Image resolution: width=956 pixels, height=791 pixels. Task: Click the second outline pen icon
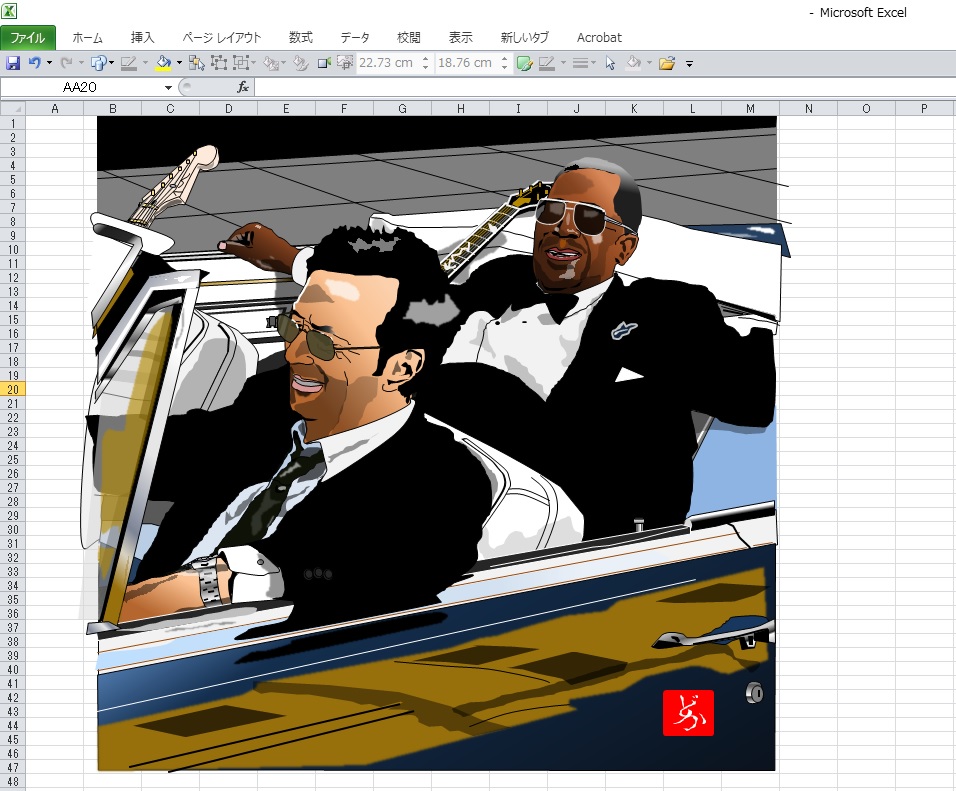pos(547,63)
